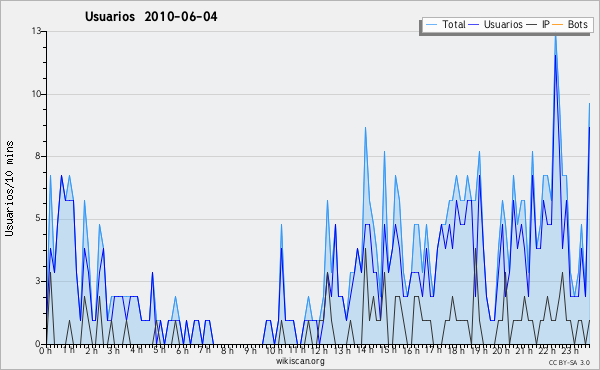Click the wikiscan.org label below the chart

click(x=300, y=361)
